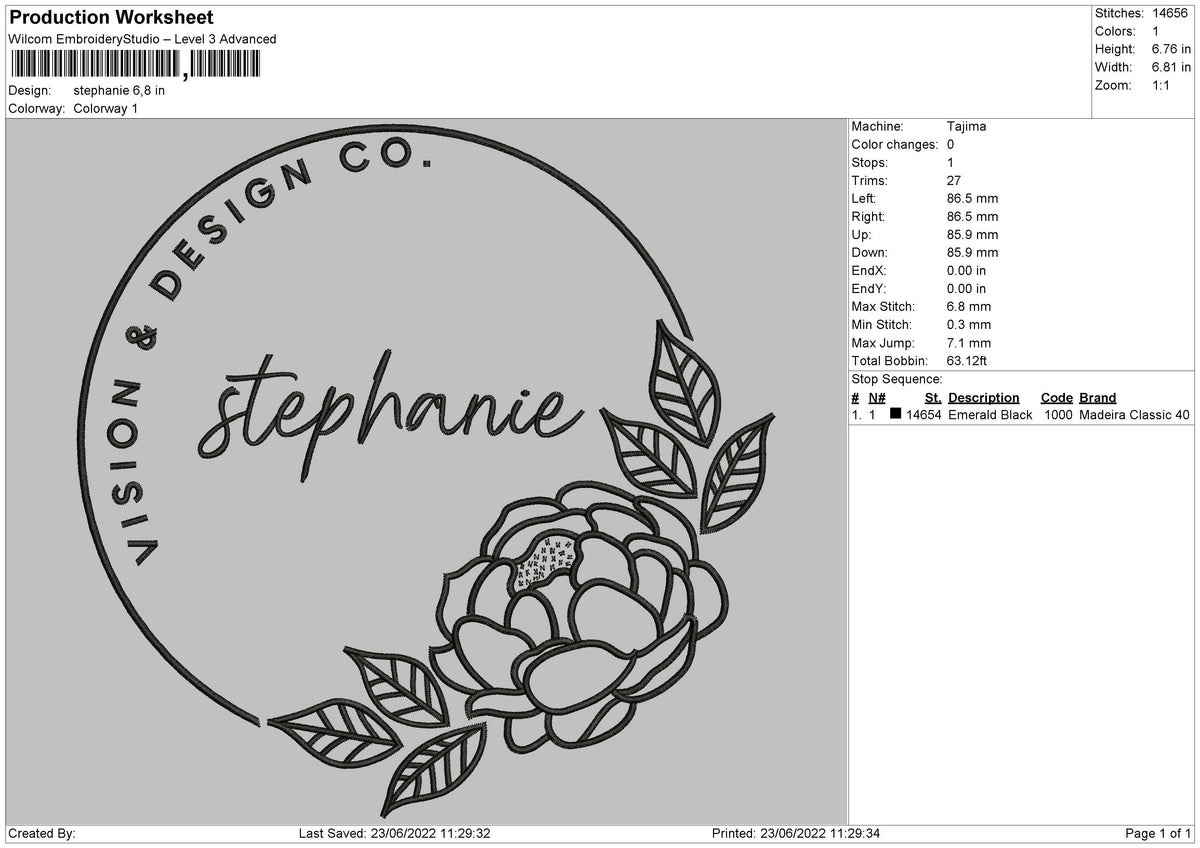Select the 'Code' column header
The image size is (1200, 848).
coord(1056,397)
